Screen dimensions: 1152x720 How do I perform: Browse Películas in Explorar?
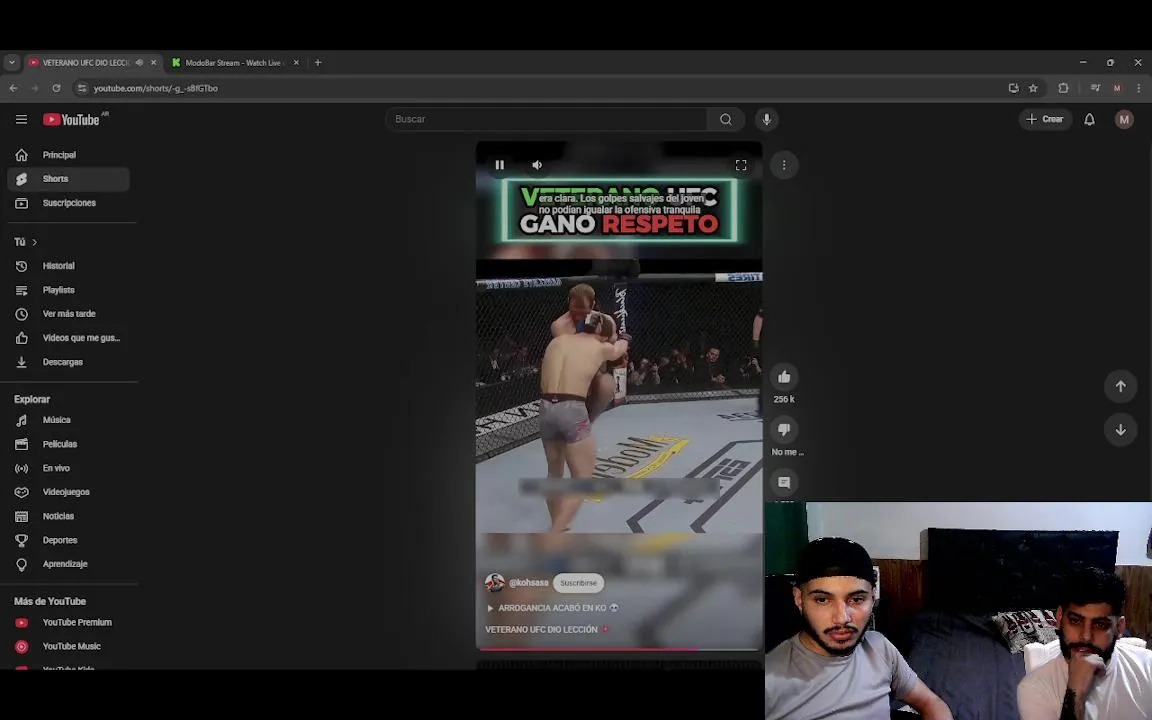point(68,444)
